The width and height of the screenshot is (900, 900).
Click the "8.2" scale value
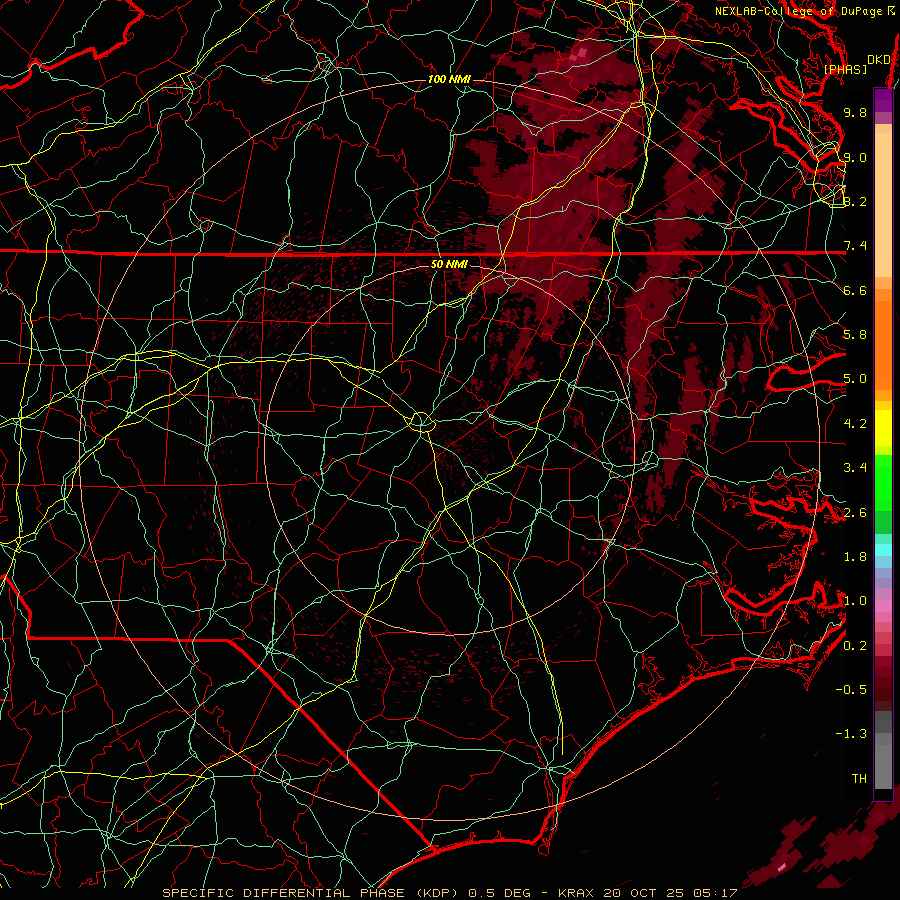click(x=855, y=201)
